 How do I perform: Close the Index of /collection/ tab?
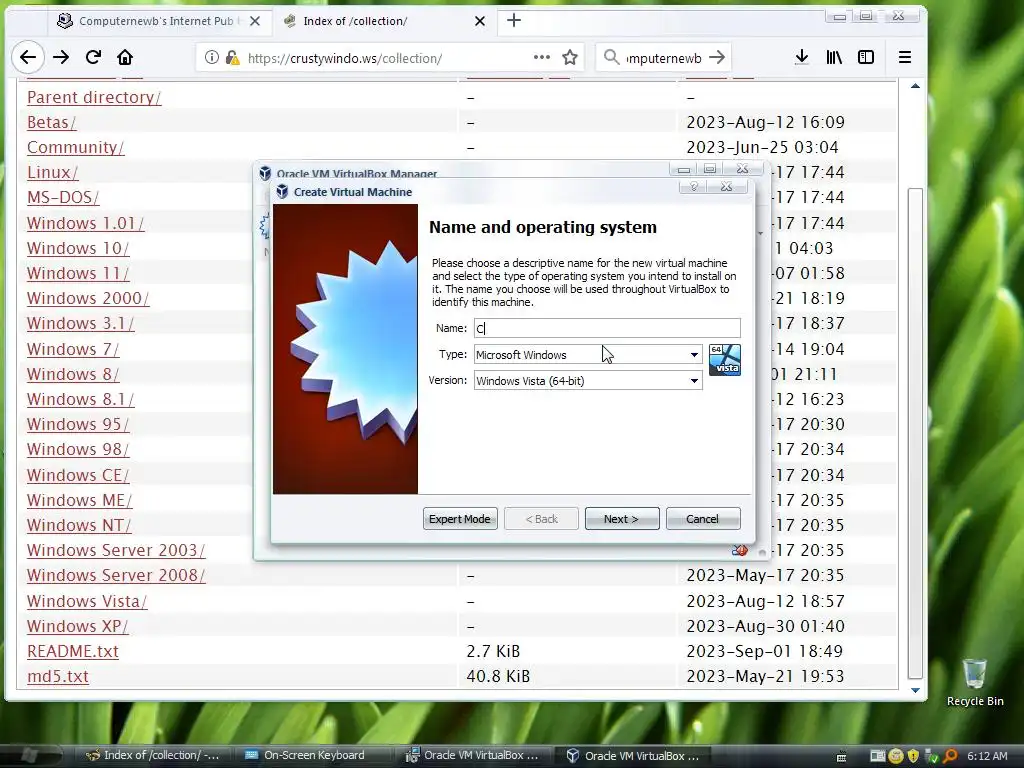pos(480,21)
